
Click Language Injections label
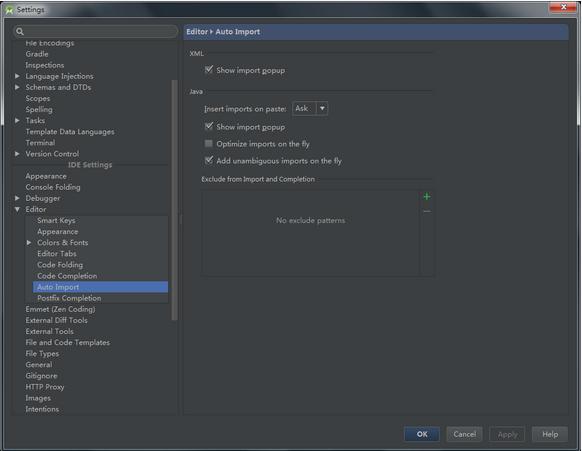point(59,76)
